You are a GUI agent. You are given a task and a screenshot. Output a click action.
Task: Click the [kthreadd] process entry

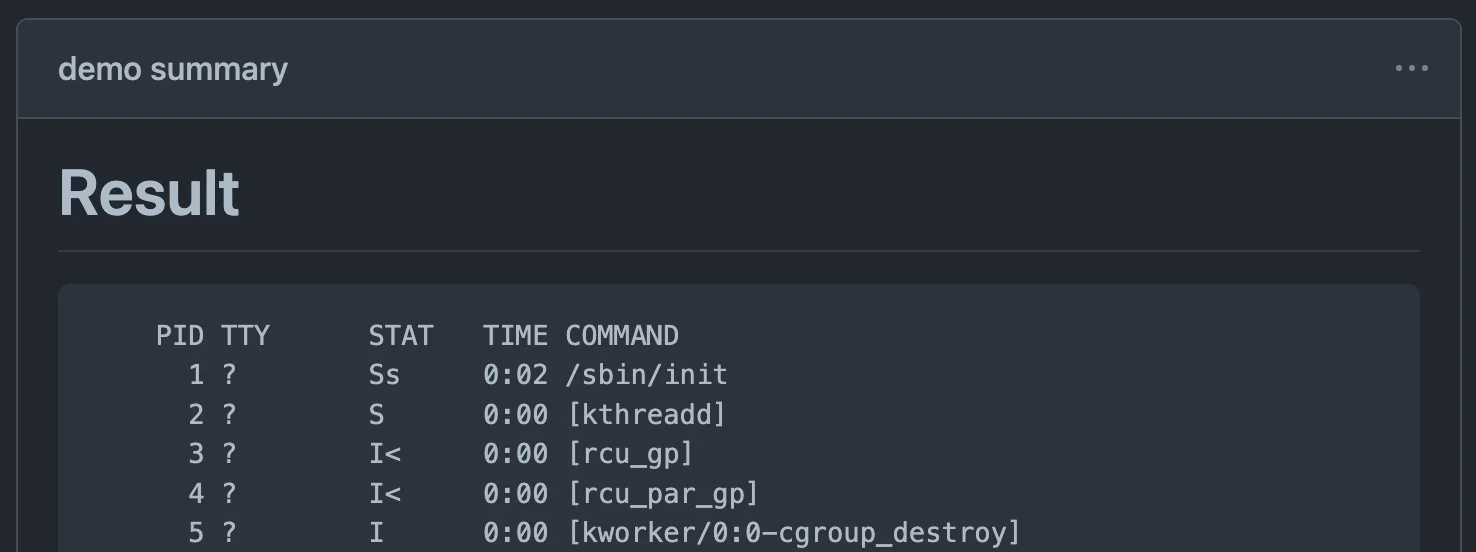pyautogui.click(x=646, y=414)
